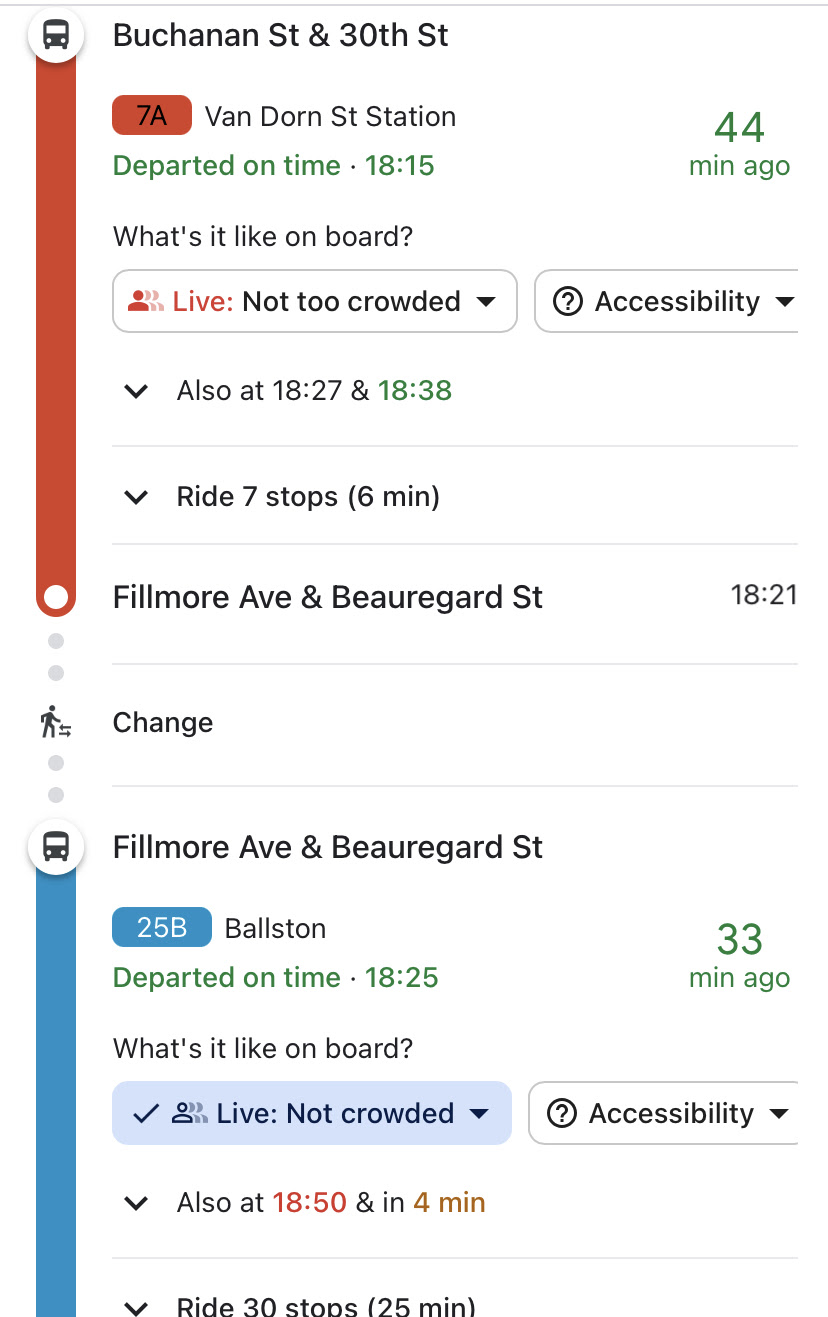Viewport: 828px width, 1317px height.
Task: Click the bus icon beside Fillmore Ave boarding stop
Action: click(x=56, y=847)
